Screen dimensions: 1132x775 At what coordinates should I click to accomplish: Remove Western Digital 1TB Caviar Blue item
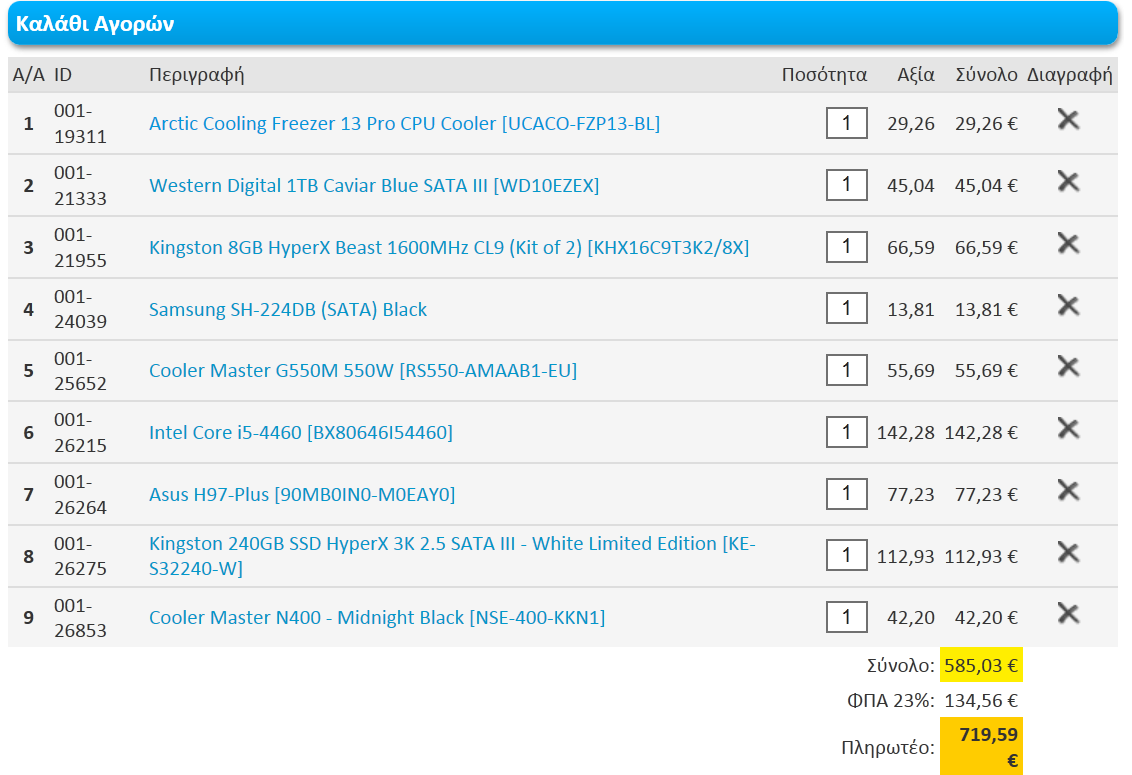pos(1068,182)
